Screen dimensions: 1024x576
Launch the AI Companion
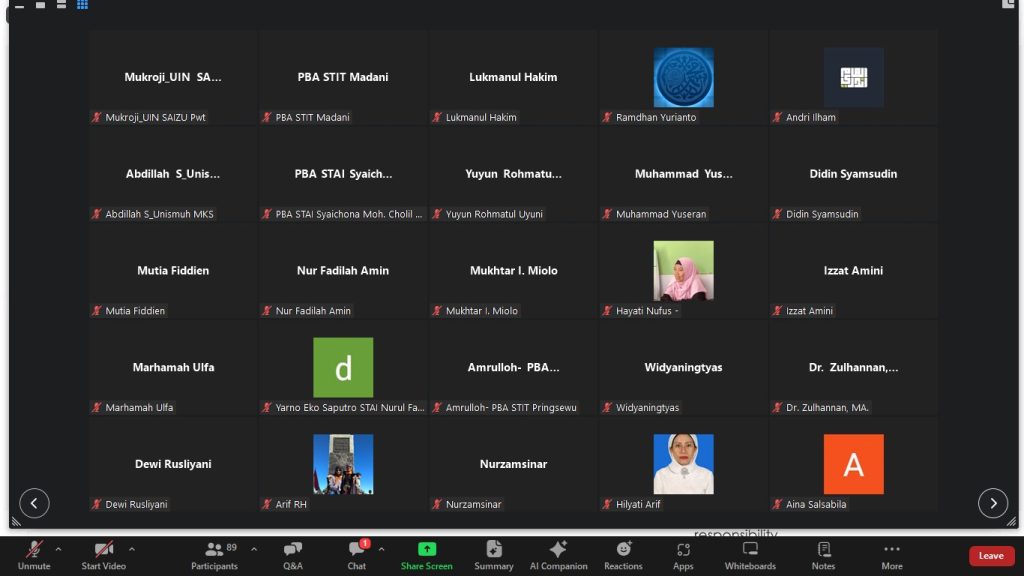pos(558,555)
